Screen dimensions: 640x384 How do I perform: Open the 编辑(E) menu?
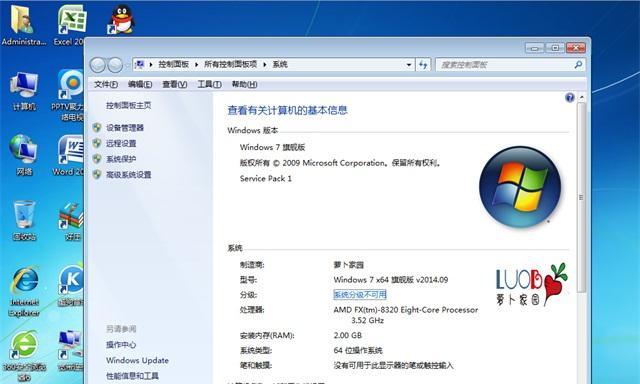pos(140,84)
